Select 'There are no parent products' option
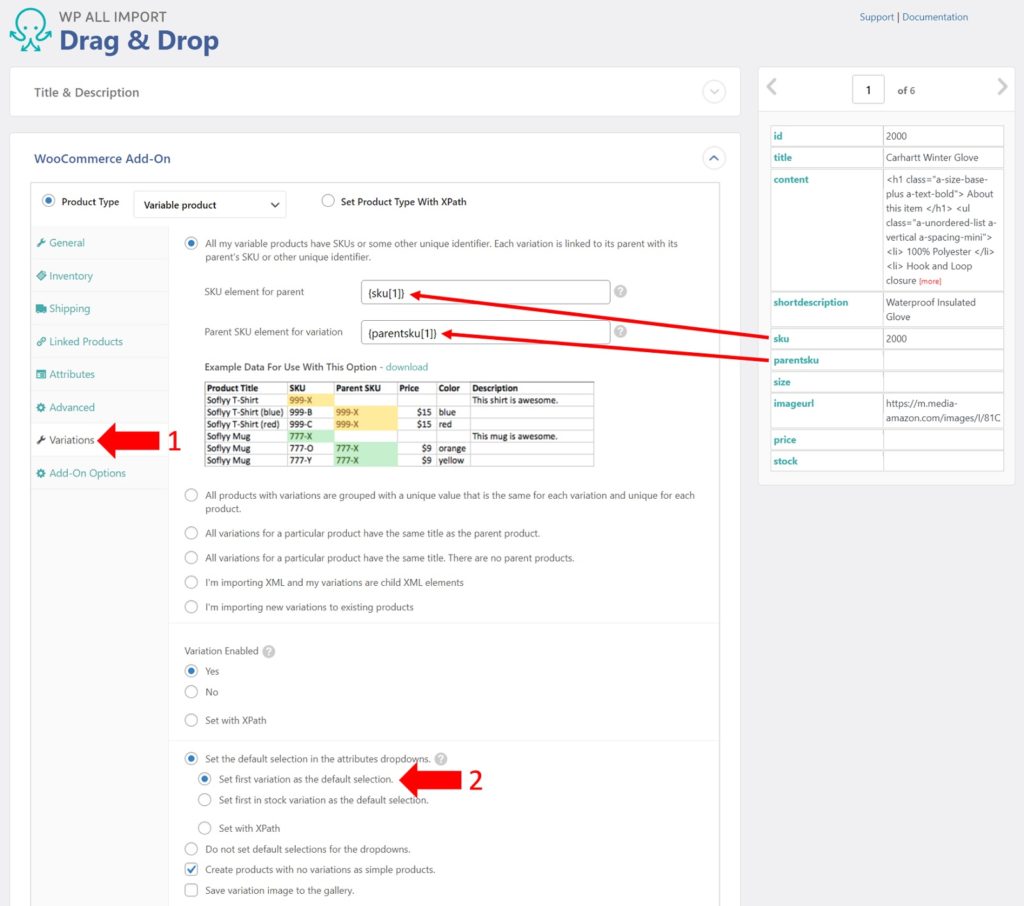1024x906 pixels. pyautogui.click(x=191, y=558)
